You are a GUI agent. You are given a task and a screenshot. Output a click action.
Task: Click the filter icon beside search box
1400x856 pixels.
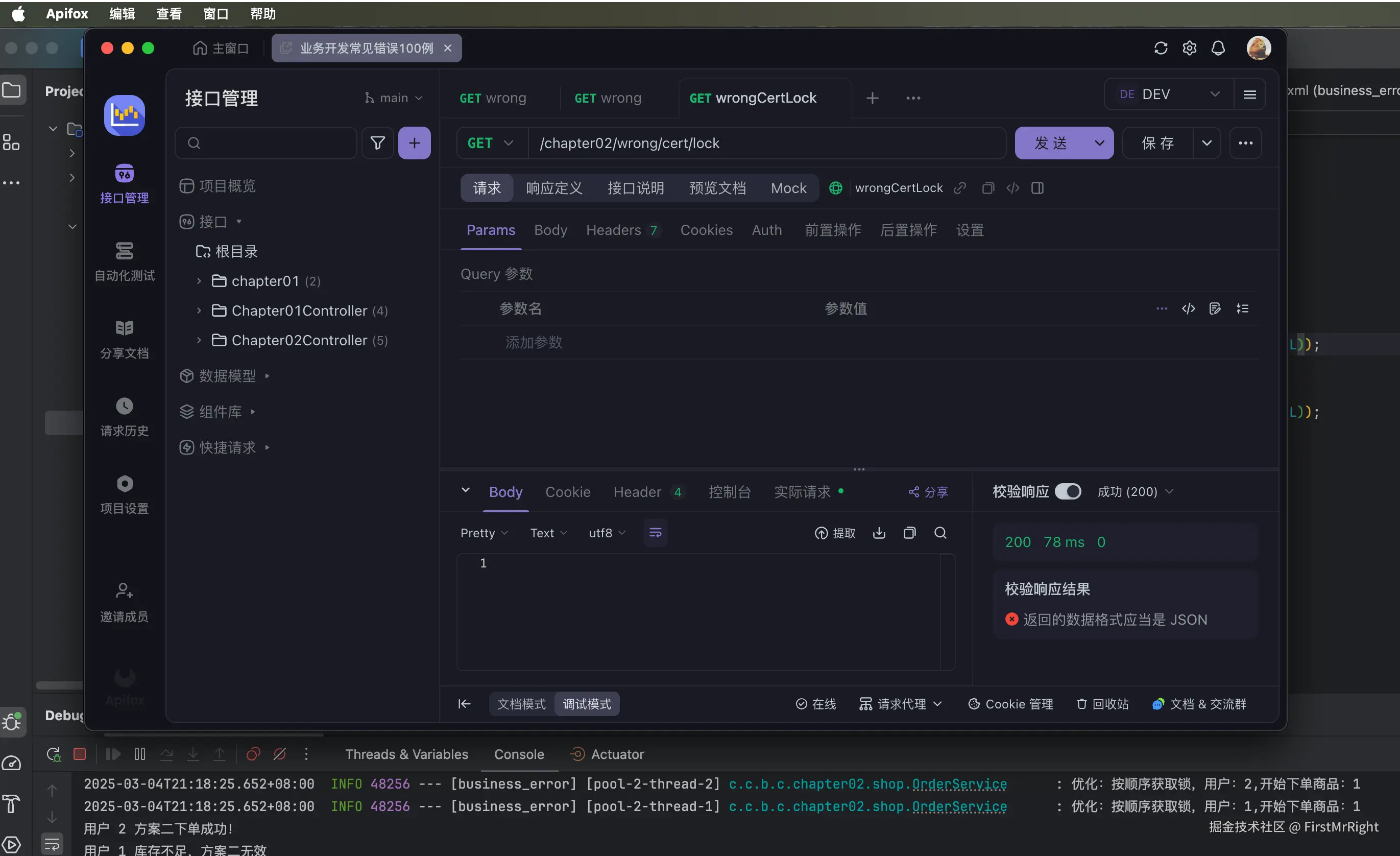click(x=377, y=142)
